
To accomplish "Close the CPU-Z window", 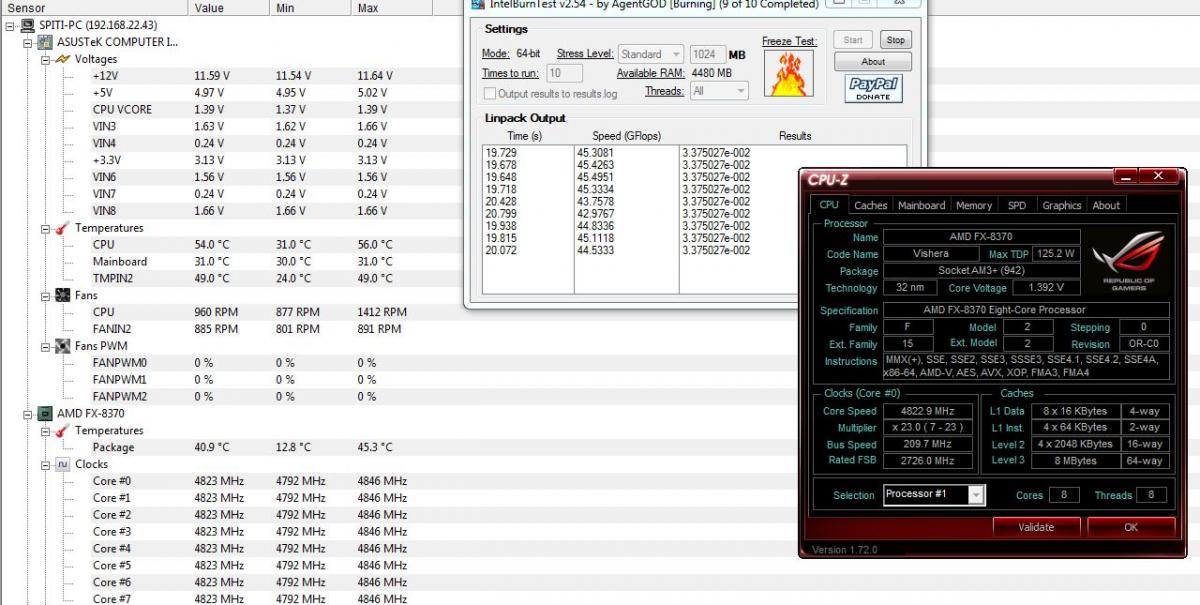I will (x=1159, y=177).
